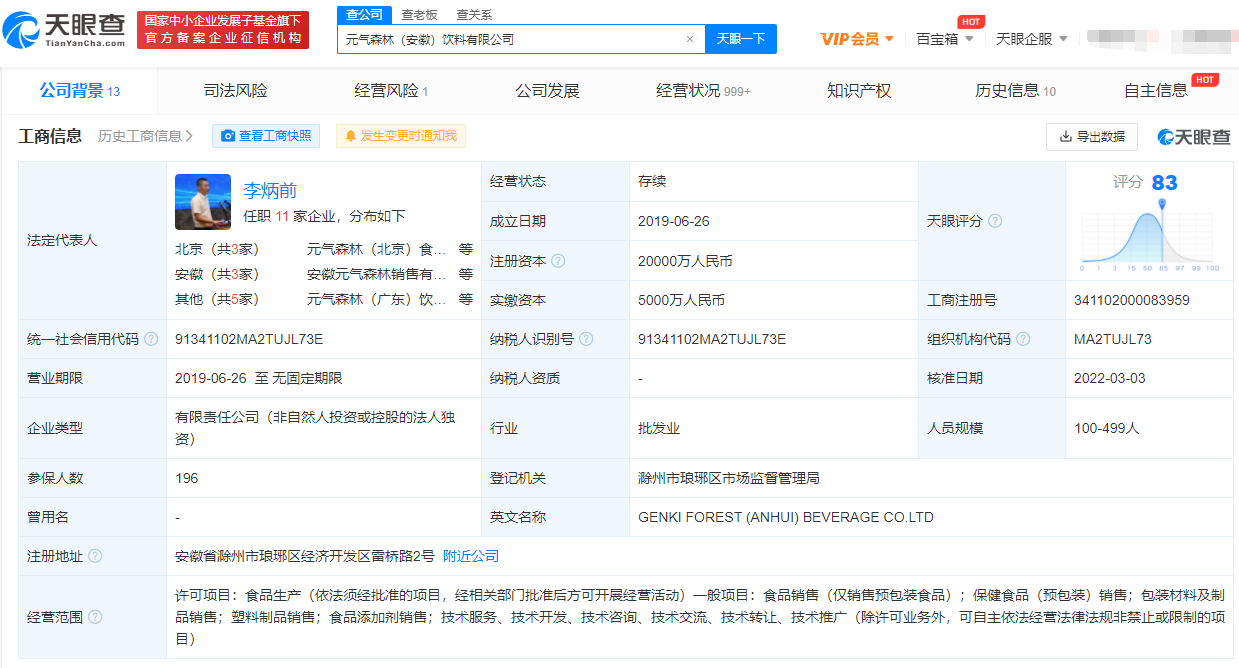Clear the search box with the X icon
This screenshot has width=1239, height=668.
pyautogui.click(x=689, y=39)
